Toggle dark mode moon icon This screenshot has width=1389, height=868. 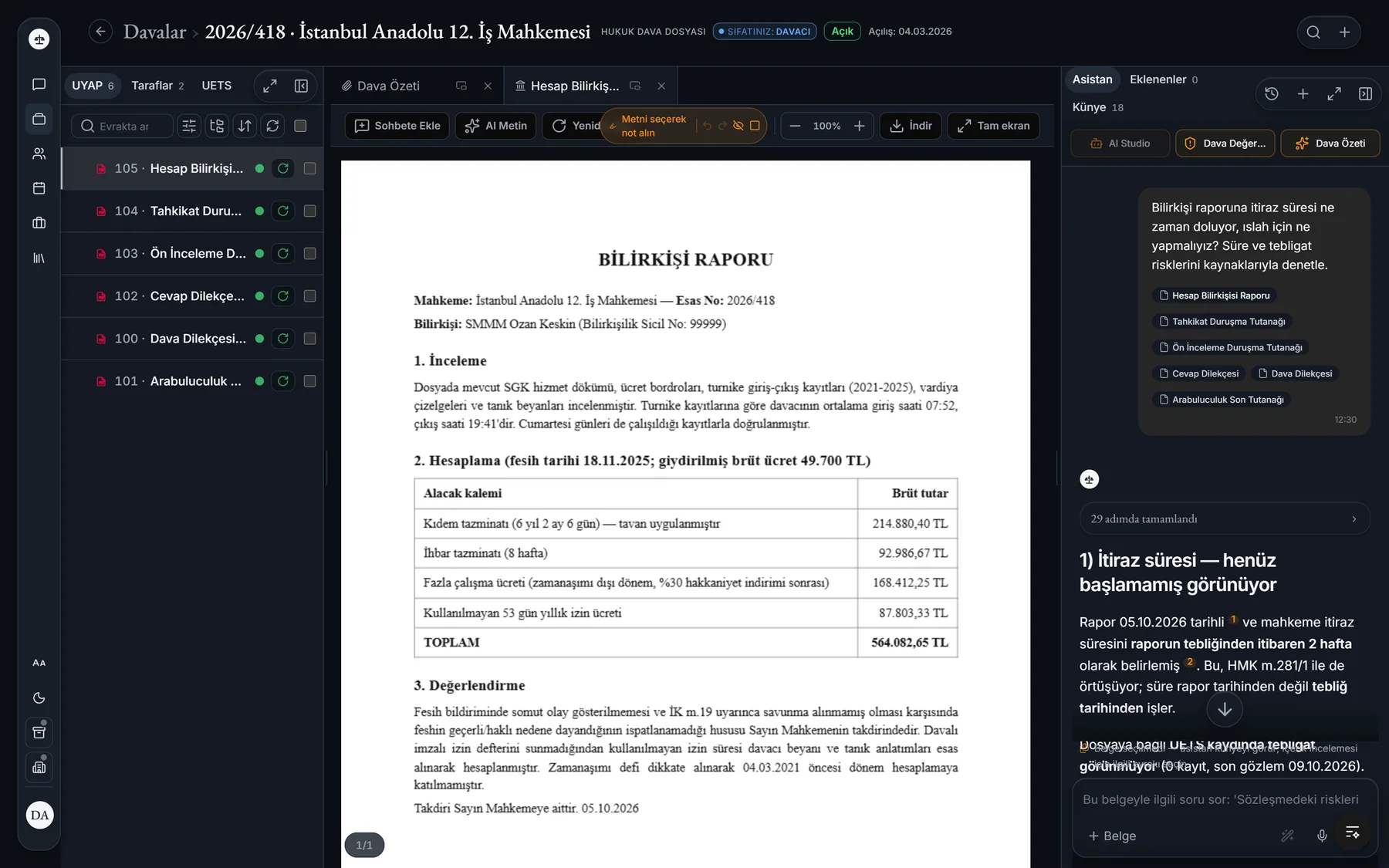click(x=39, y=697)
